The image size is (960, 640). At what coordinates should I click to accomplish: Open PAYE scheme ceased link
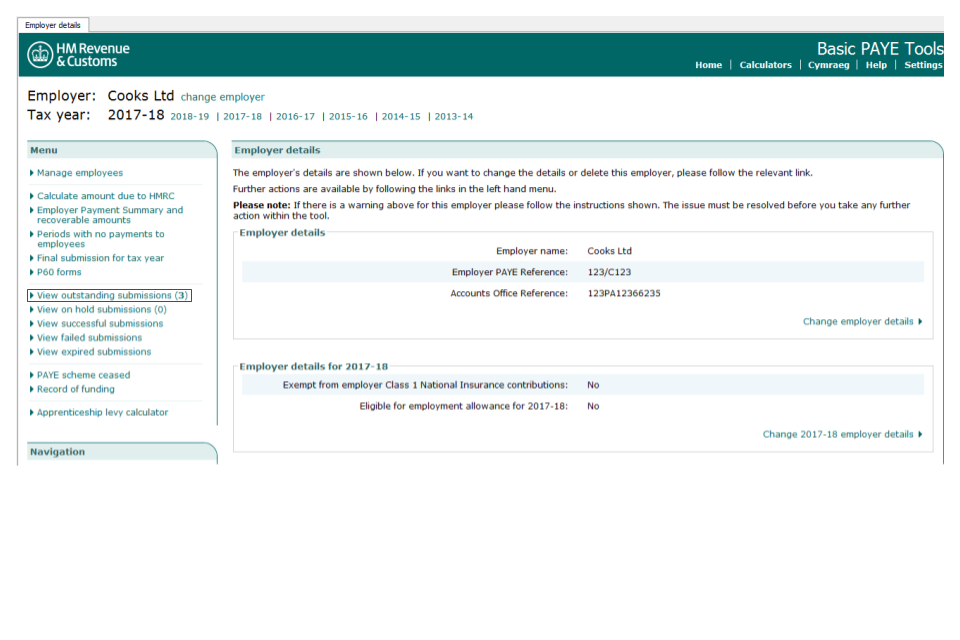pos(83,375)
